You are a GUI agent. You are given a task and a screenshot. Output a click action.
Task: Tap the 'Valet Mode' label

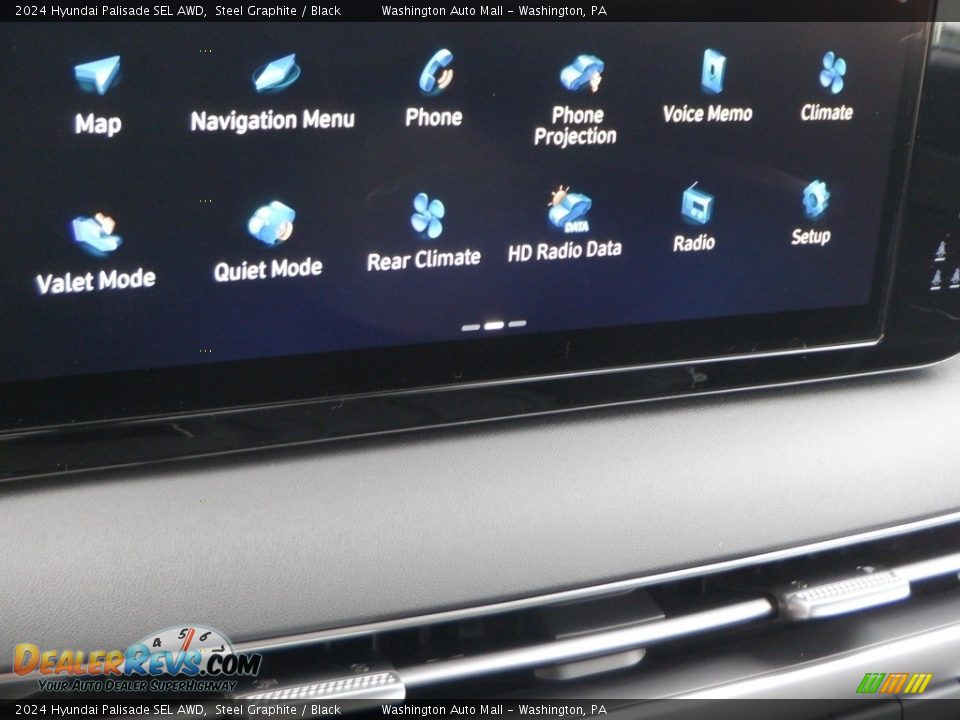pyautogui.click(x=96, y=281)
